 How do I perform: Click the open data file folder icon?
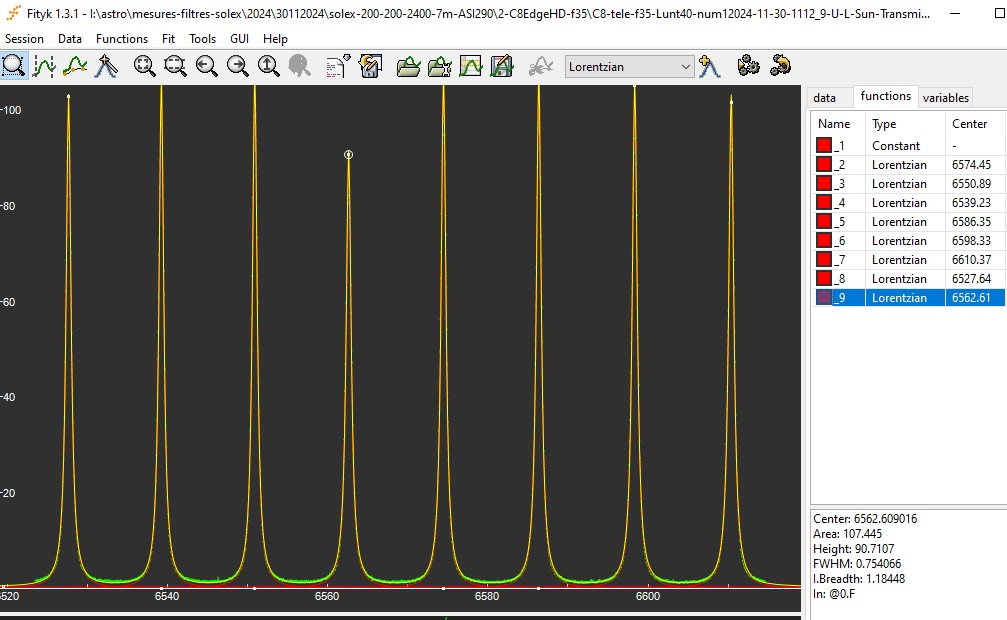tap(408, 66)
